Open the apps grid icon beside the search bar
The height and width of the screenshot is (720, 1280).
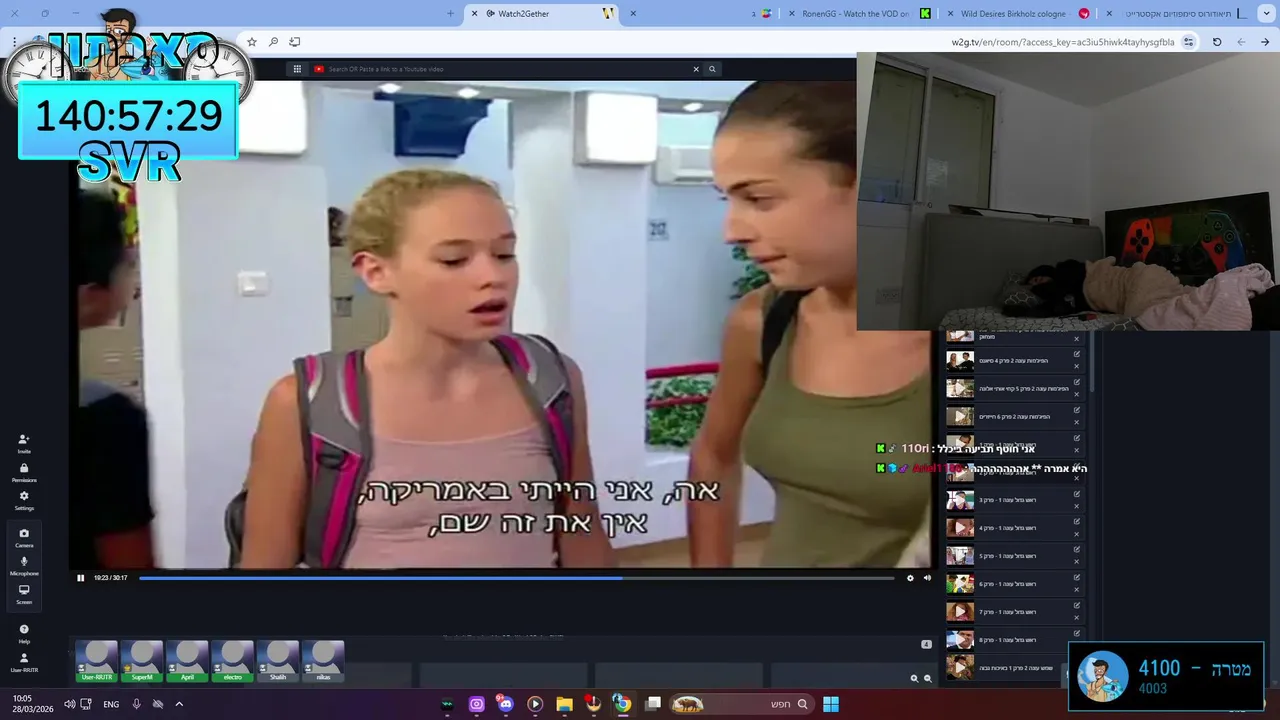pyautogui.click(x=297, y=69)
